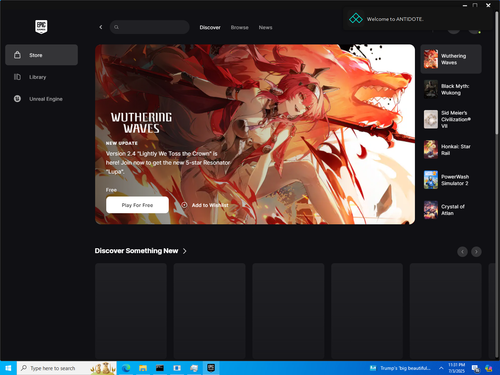Image resolution: width=500 pixels, height=375 pixels.
Task: Click the vertical scrollbar of the store
Action: tap(497, 73)
